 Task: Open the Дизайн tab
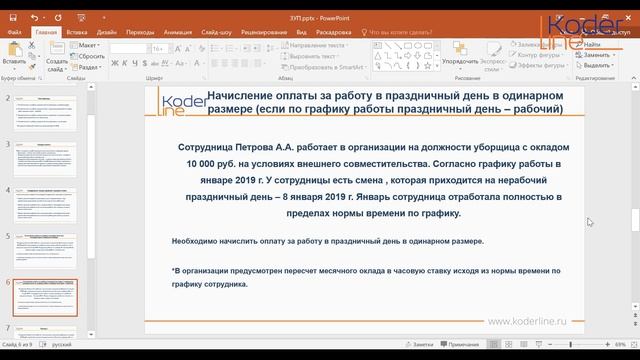pyautogui.click(x=107, y=32)
